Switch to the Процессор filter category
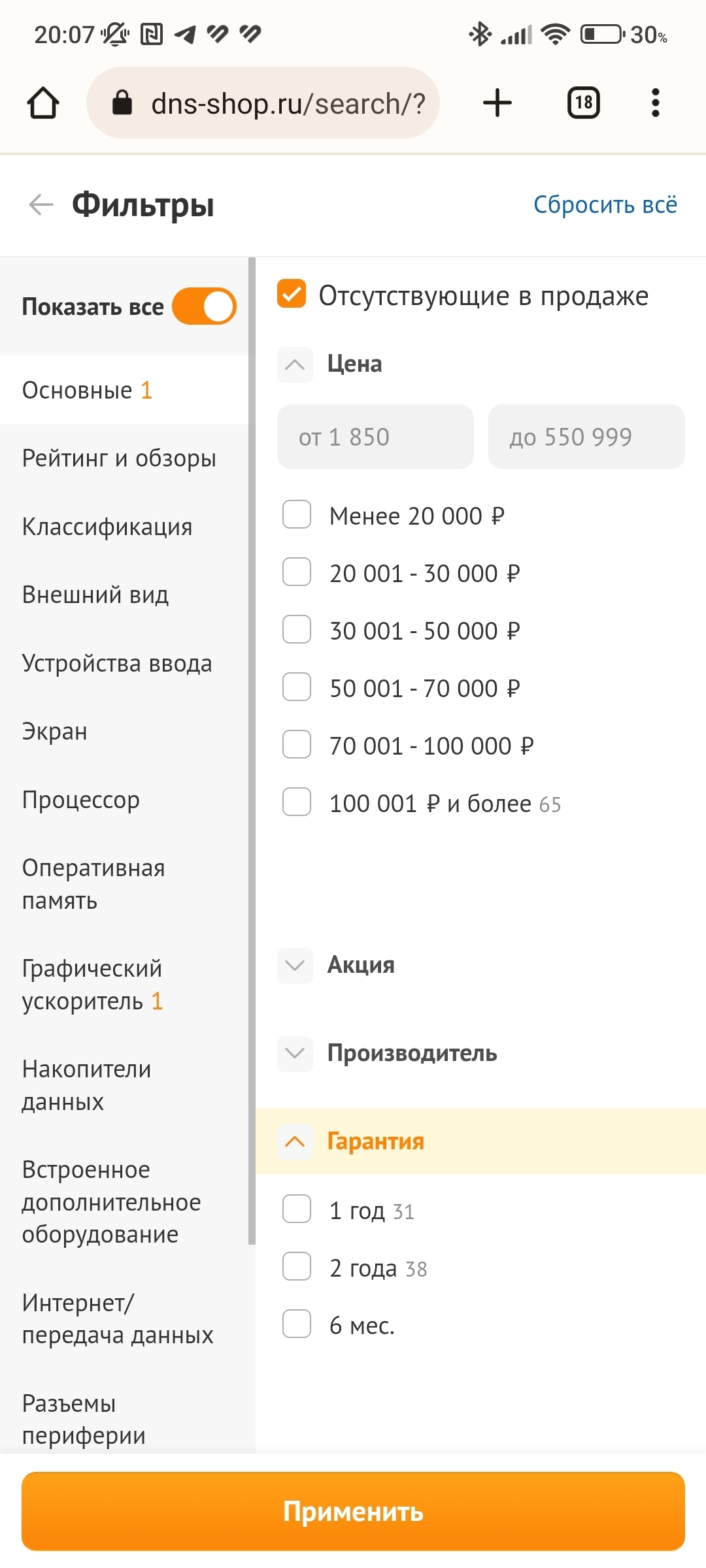Viewport: 706px width, 1568px height. pos(81,800)
